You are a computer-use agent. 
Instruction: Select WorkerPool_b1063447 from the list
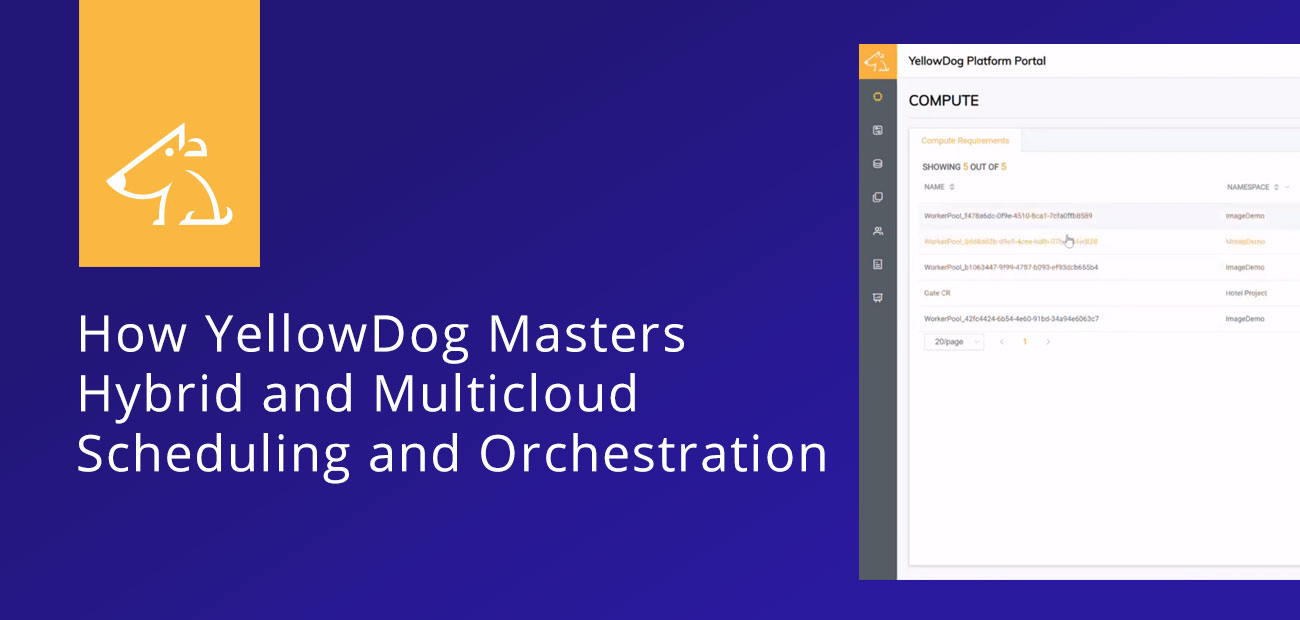1010,267
